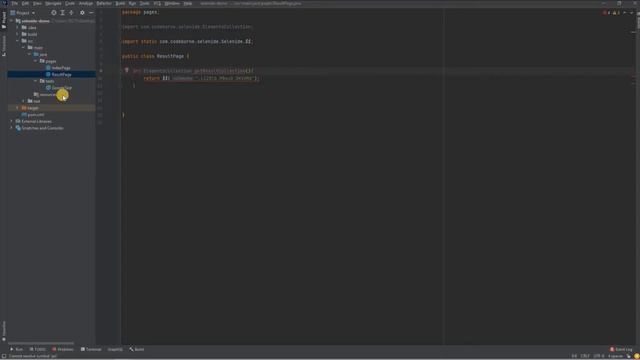Open the File menu
Viewport: 640px width, 360px height.
click(x=14, y=3)
